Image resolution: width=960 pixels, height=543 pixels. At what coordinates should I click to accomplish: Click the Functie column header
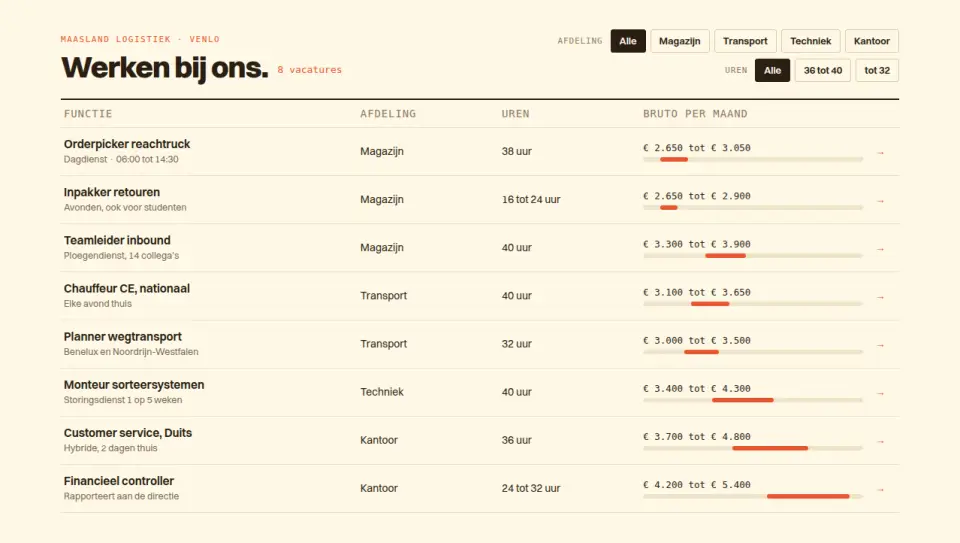click(x=88, y=114)
